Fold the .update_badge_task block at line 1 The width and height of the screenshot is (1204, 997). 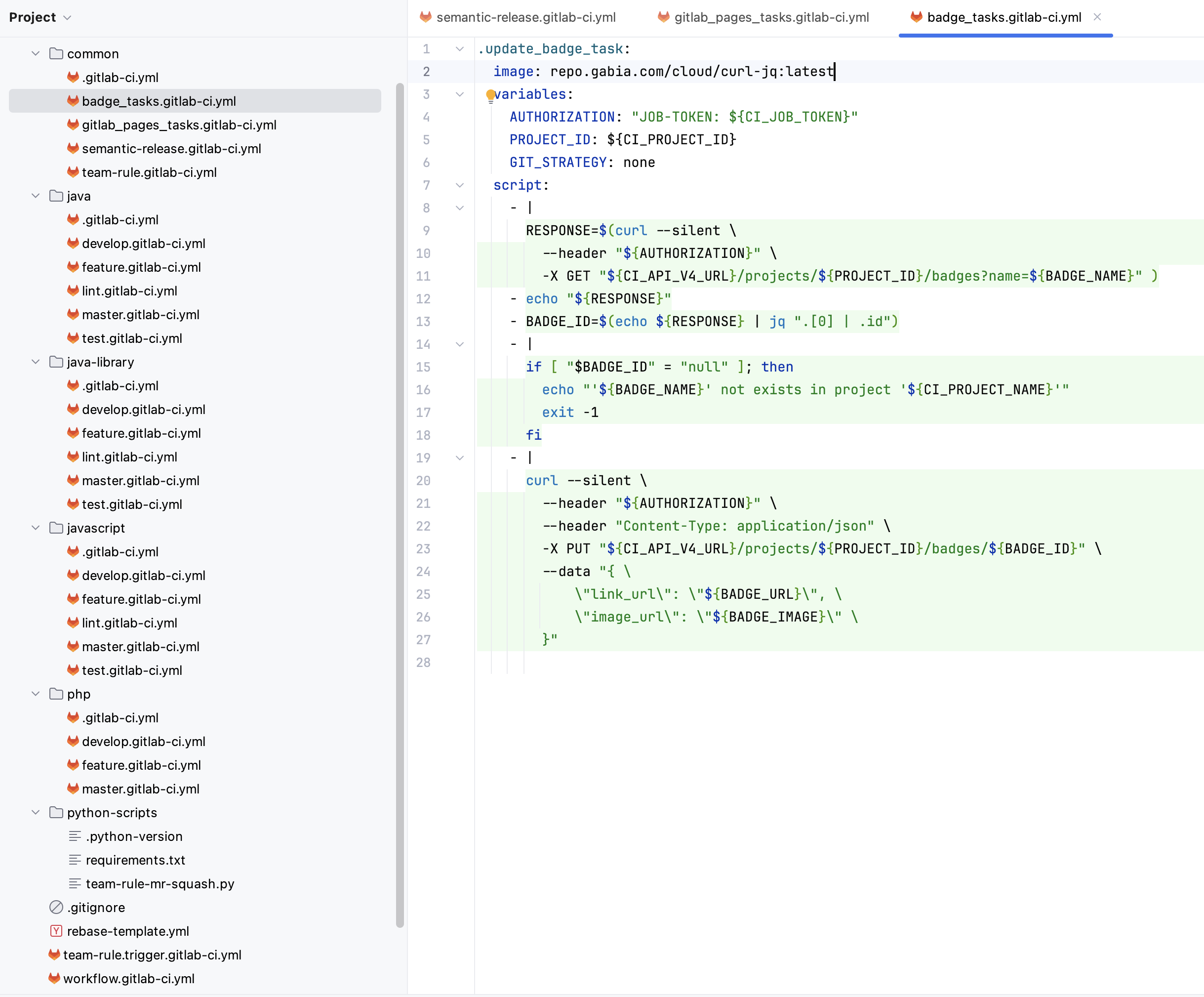point(460,49)
